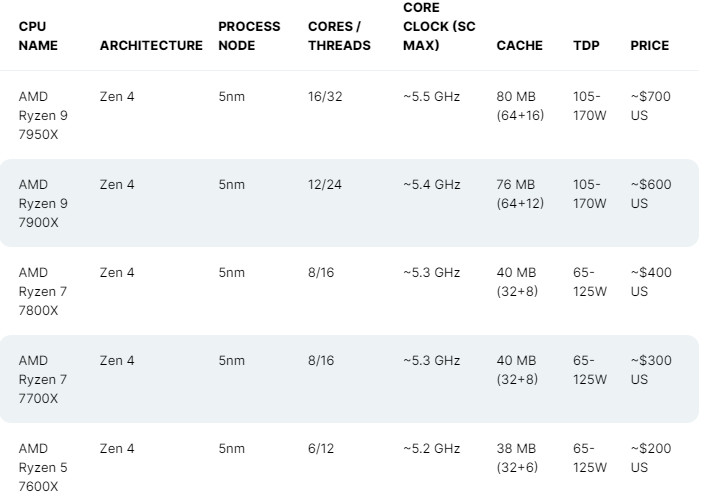Click the CORE CLOCK (SC MAX) header
The image size is (706, 494).
click(439, 27)
